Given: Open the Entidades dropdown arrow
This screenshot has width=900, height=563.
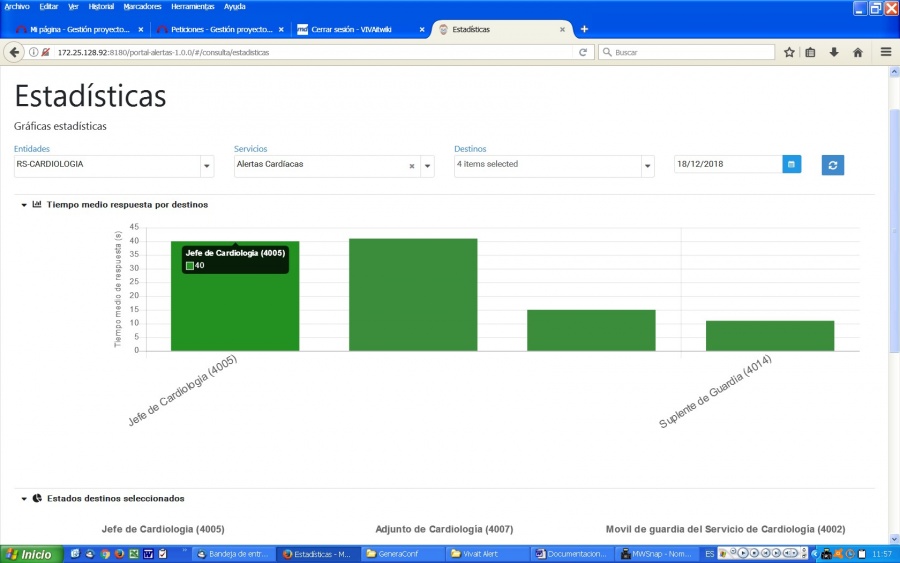Looking at the screenshot, I should (207, 166).
